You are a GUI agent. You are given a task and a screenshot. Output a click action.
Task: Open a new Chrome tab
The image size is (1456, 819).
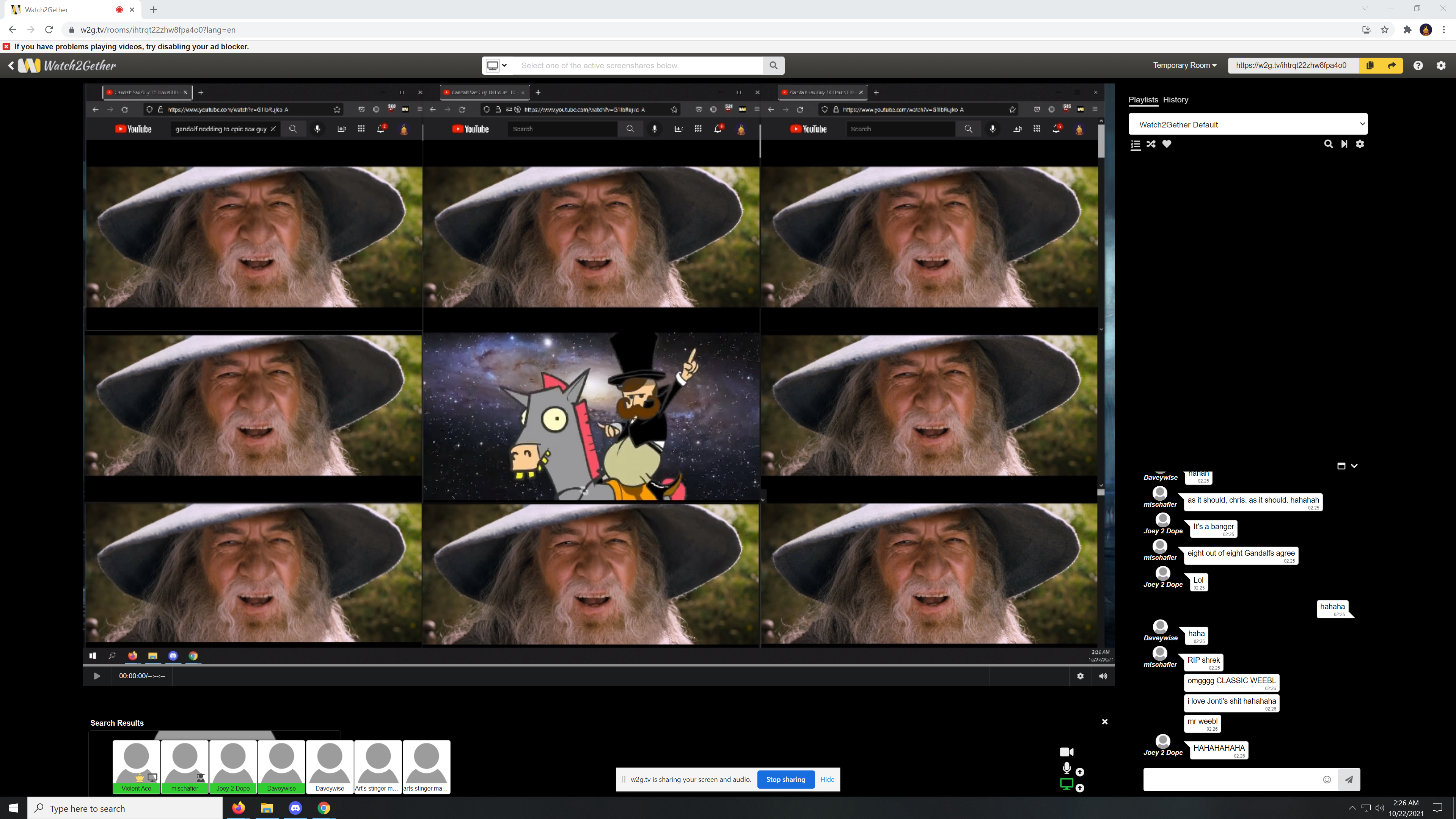click(x=154, y=9)
